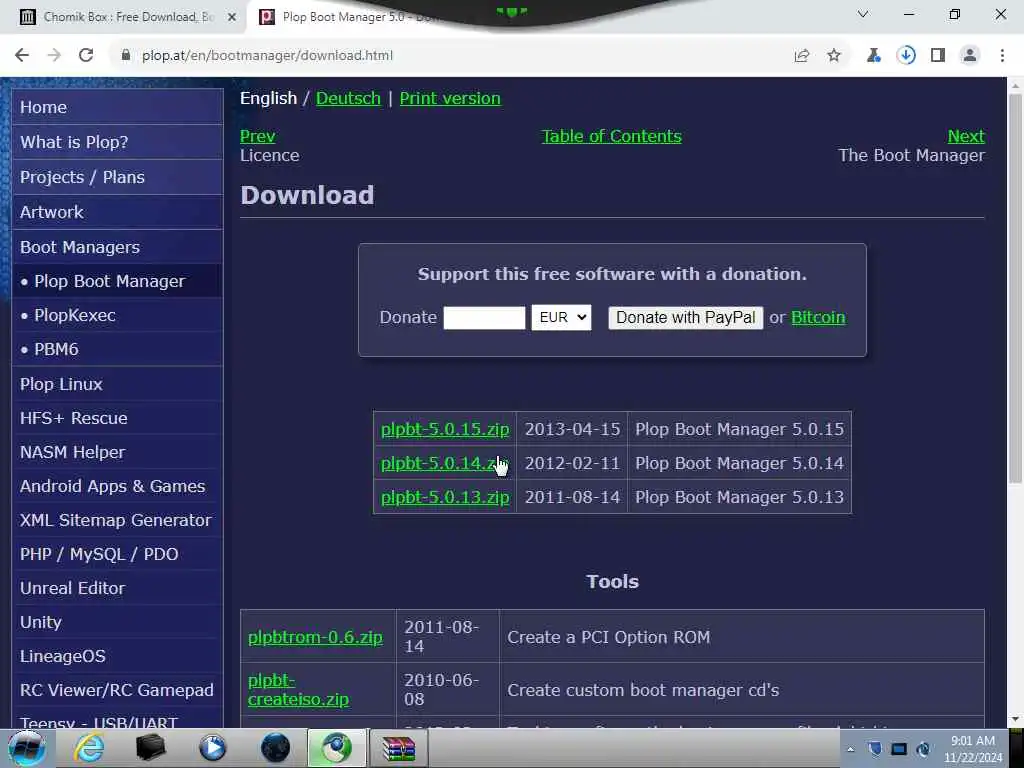This screenshot has height=768, width=1024.
Task: Show hidden tray icons arrow
Action: tap(850, 749)
